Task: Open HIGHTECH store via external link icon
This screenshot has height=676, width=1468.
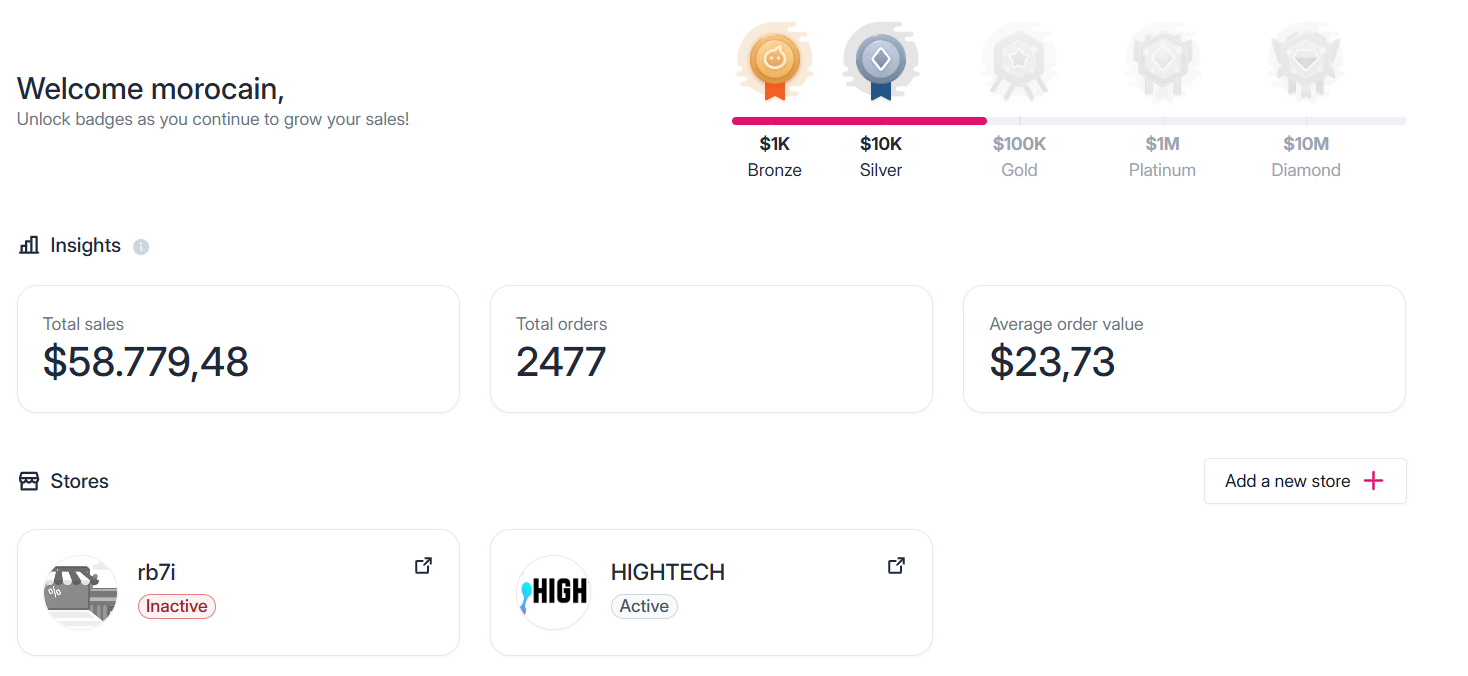Action: pos(896,566)
